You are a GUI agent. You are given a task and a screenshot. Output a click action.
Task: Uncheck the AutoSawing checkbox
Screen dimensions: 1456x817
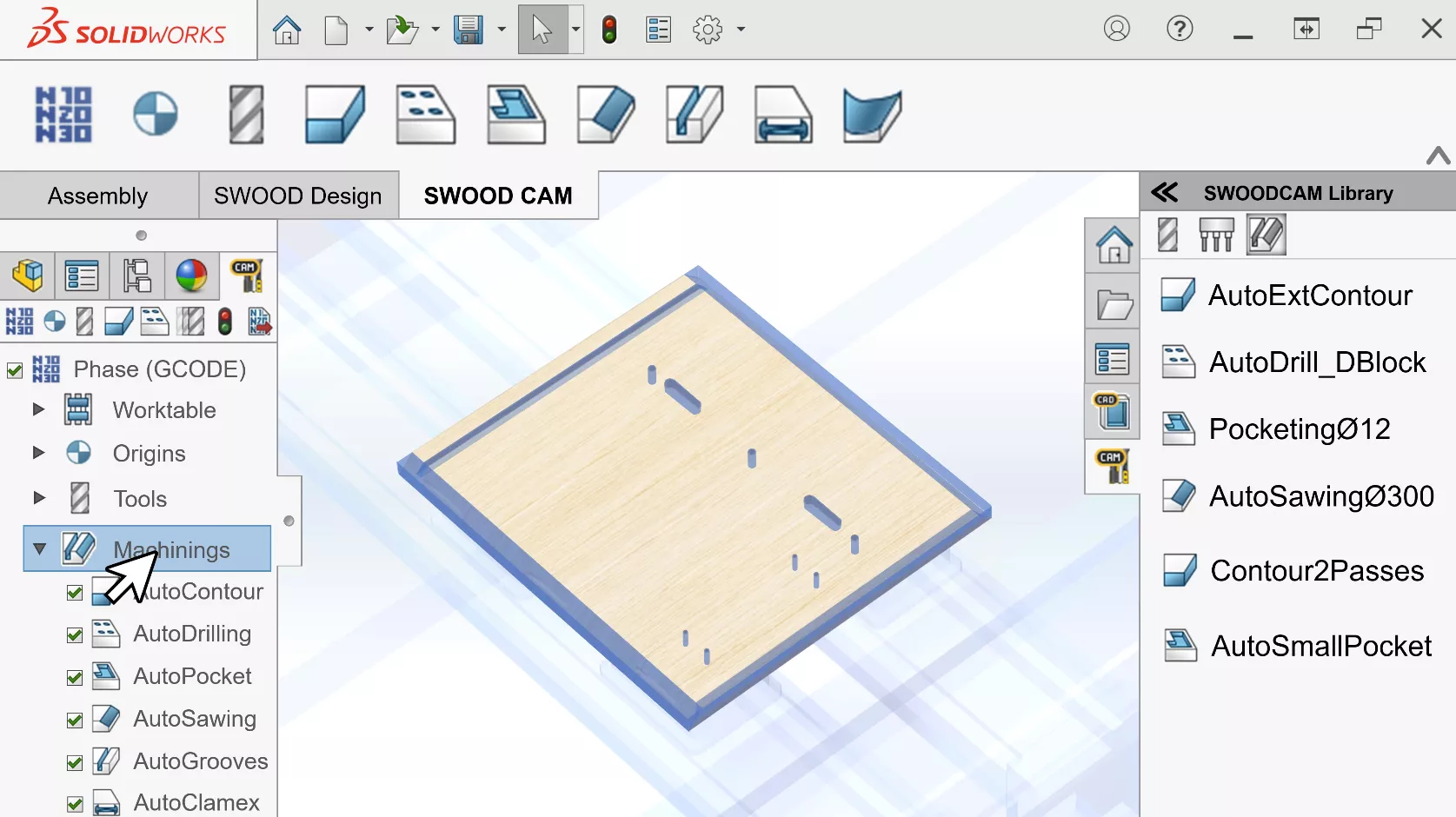pyautogui.click(x=75, y=721)
